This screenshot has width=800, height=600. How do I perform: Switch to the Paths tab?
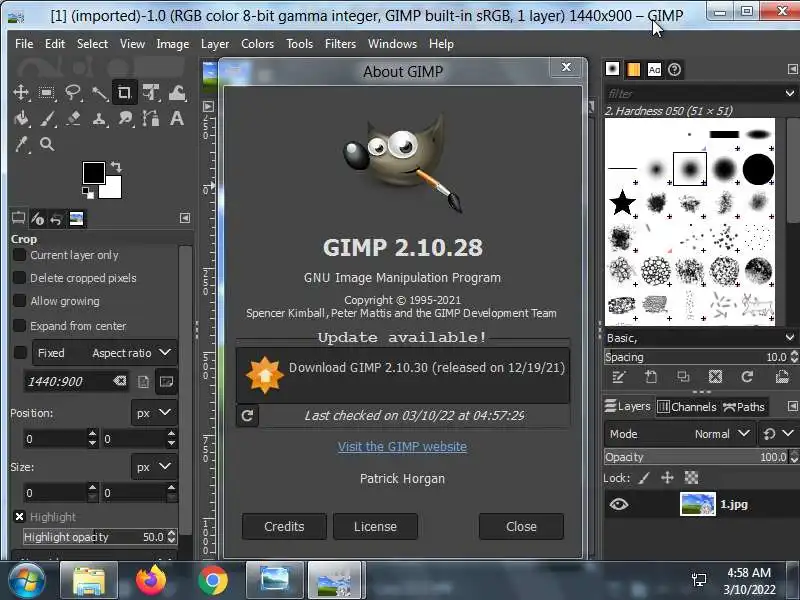point(744,407)
